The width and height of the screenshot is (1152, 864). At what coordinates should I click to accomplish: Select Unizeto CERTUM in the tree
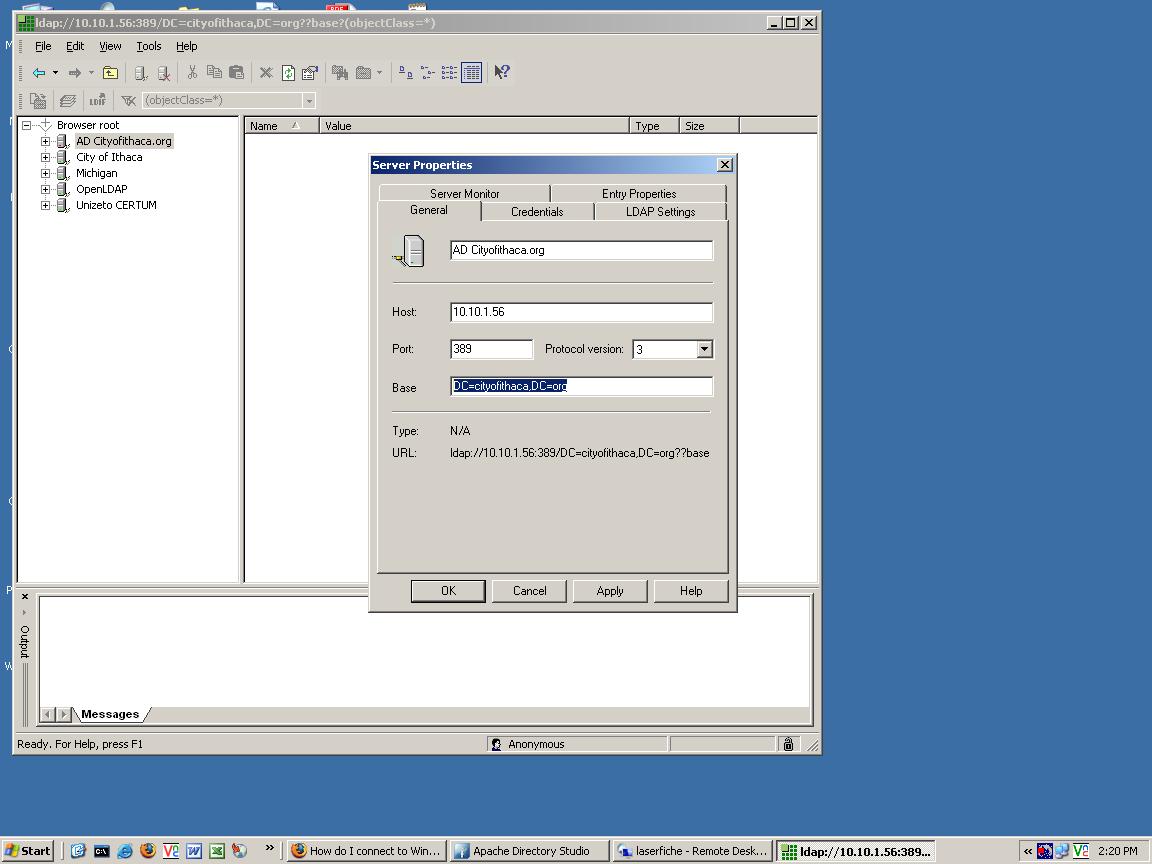[x=116, y=205]
